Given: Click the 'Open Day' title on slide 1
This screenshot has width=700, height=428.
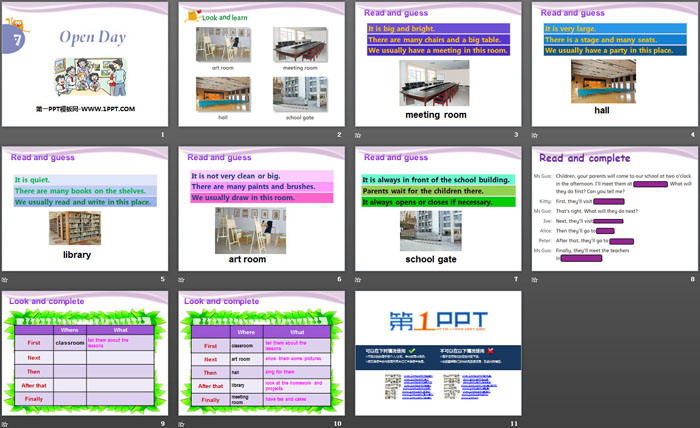Looking at the screenshot, I should [x=93, y=37].
